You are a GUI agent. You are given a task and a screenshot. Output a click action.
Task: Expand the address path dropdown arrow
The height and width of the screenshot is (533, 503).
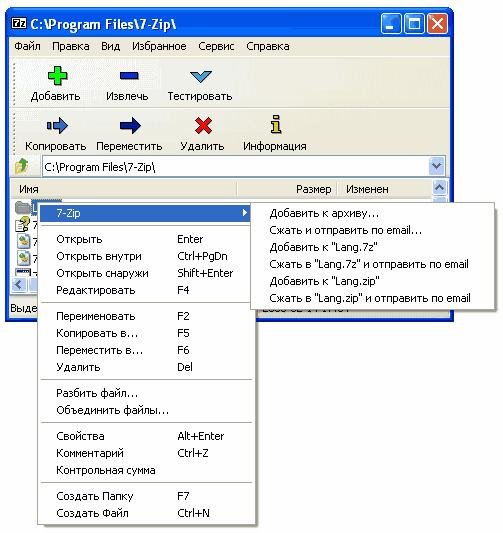coord(437,166)
